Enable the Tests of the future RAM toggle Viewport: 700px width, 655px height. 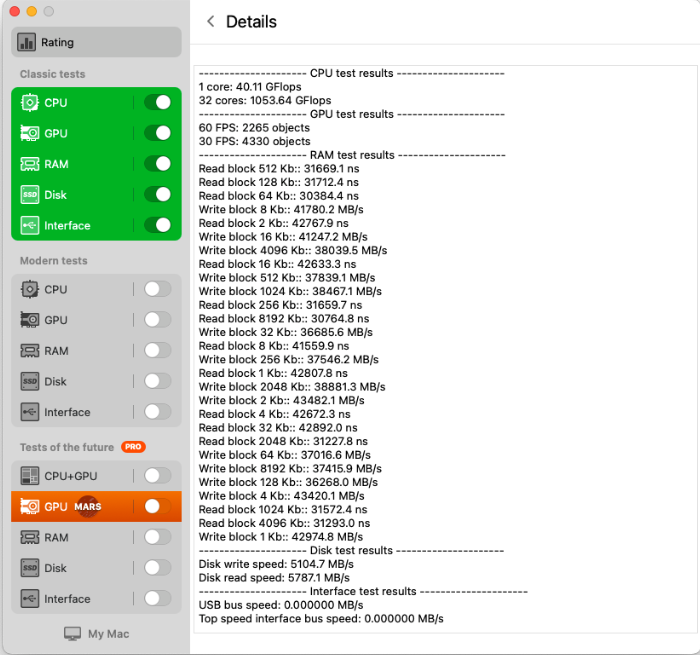(158, 537)
